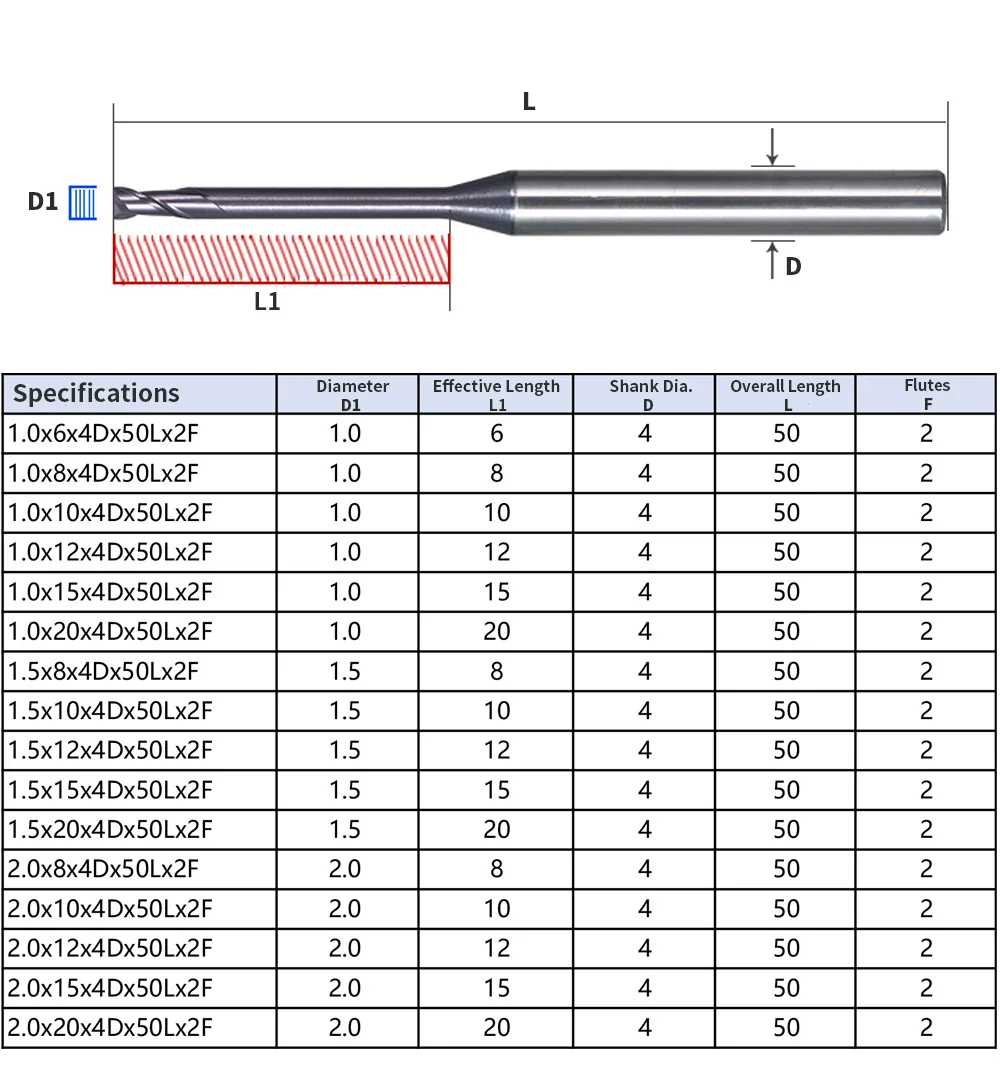Click the red hatched effective length area
This screenshot has height=1090, width=1000.
pyautogui.click(x=281, y=259)
